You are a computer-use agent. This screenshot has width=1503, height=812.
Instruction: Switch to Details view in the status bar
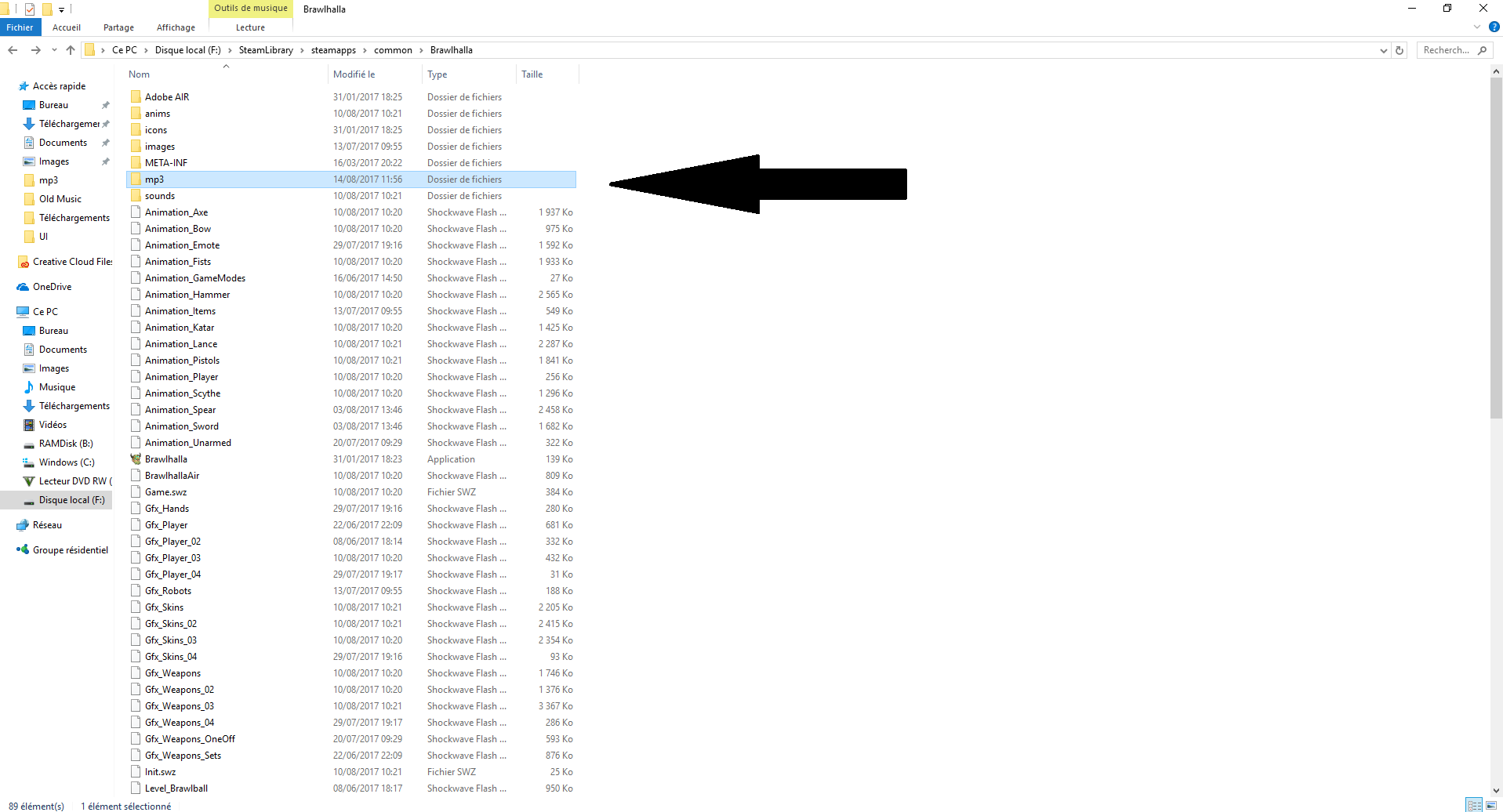[x=1474, y=805]
